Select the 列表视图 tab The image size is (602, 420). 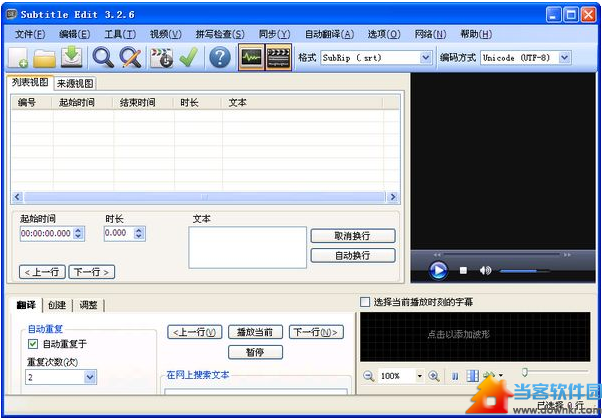pyautogui.click(x=30, y=82)
